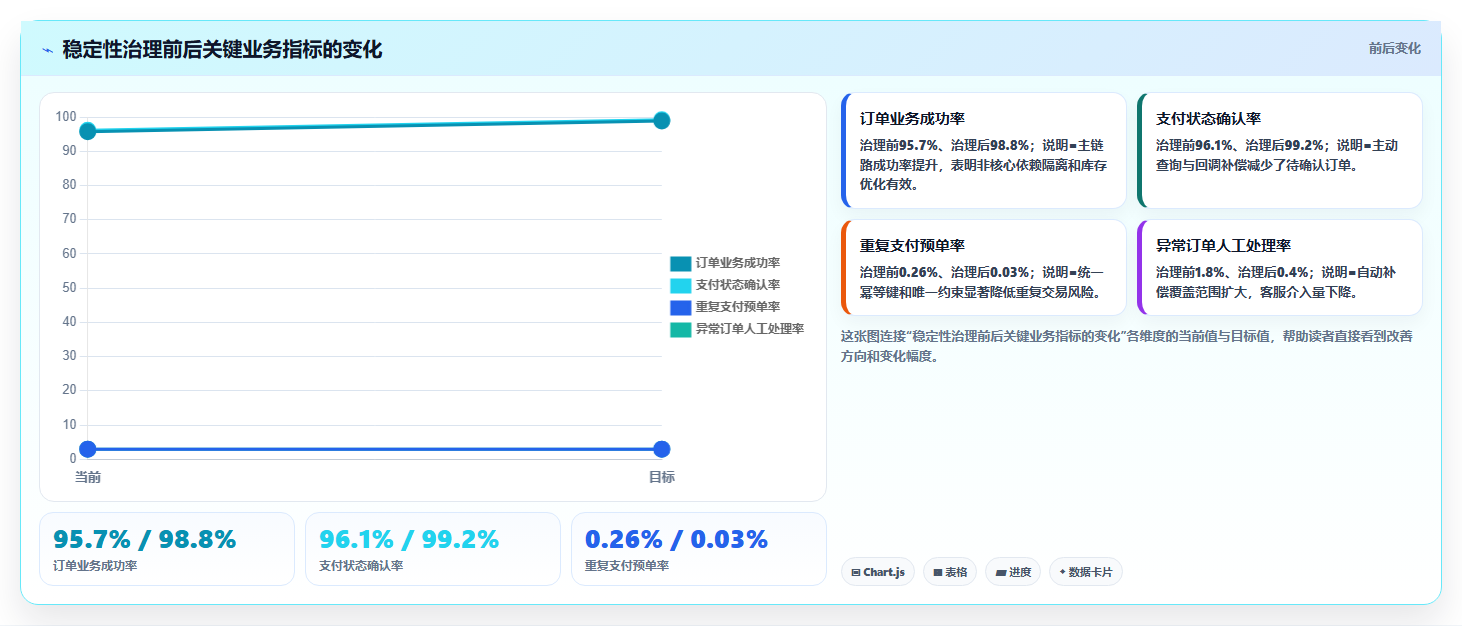
Task: Select the 96.1% / 99.2% stat value
Action: [409, 539]
